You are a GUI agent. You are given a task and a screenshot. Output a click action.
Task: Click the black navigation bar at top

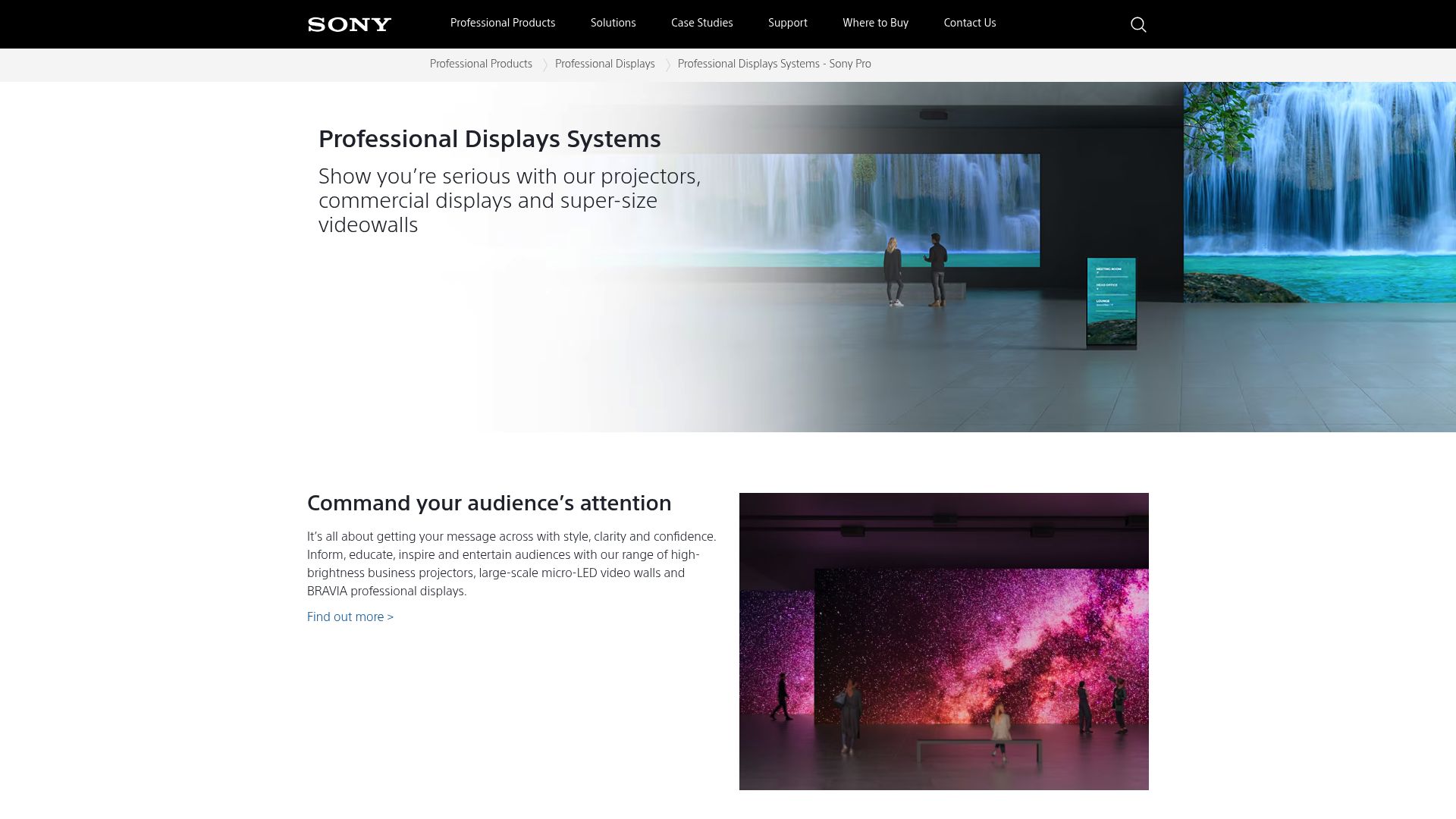(728, 24)
